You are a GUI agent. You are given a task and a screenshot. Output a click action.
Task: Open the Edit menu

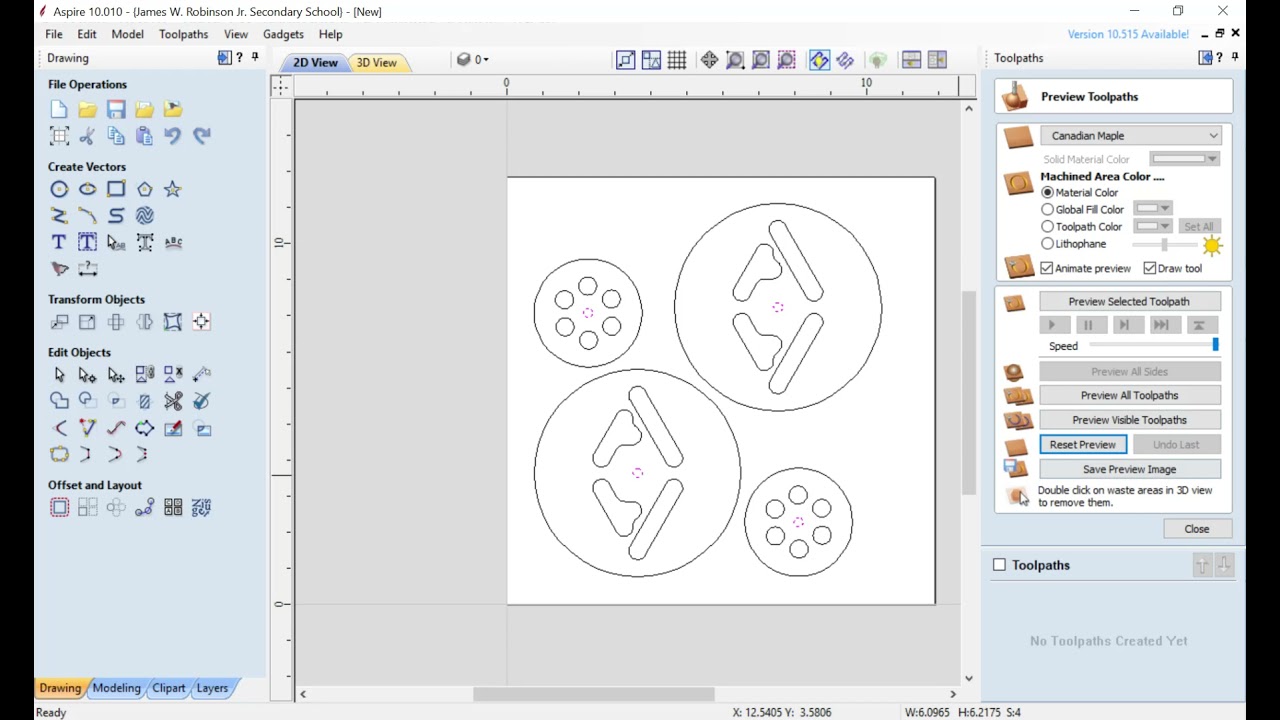[87, 34]
